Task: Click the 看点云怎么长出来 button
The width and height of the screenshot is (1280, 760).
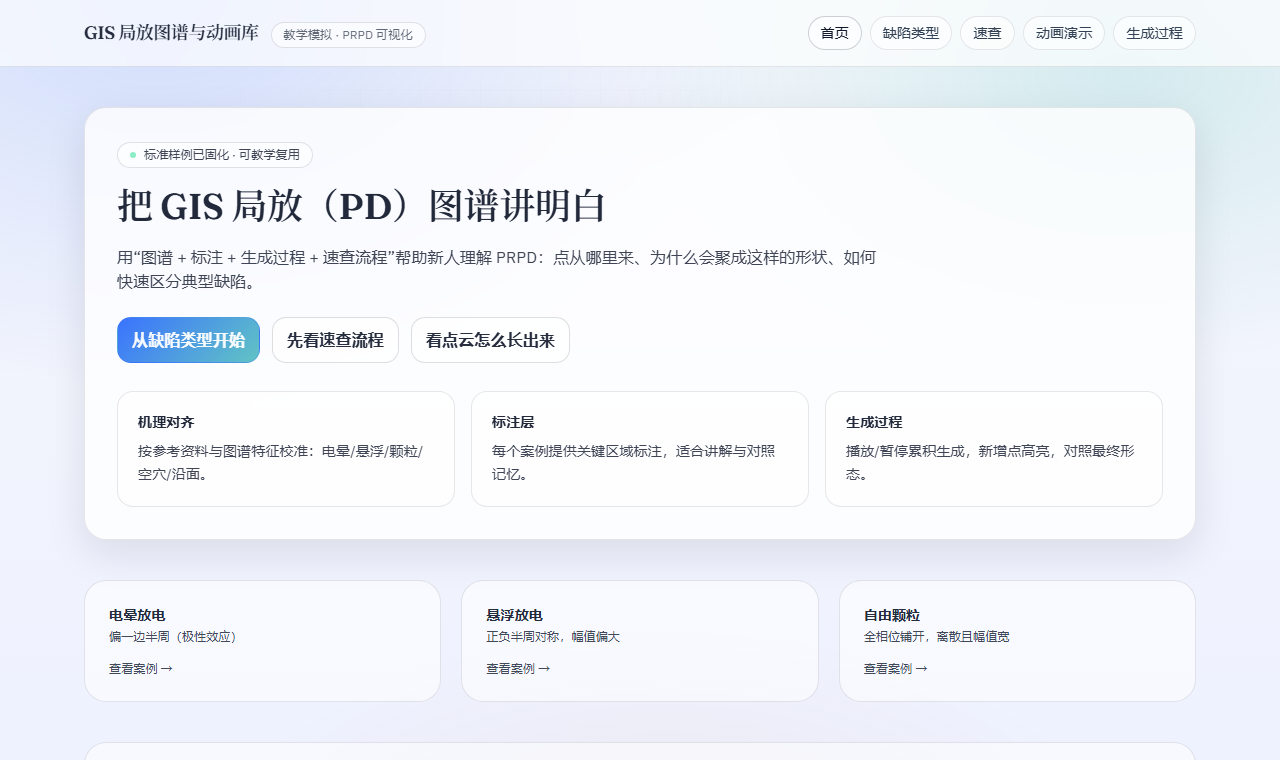Action: pos(490,340)
